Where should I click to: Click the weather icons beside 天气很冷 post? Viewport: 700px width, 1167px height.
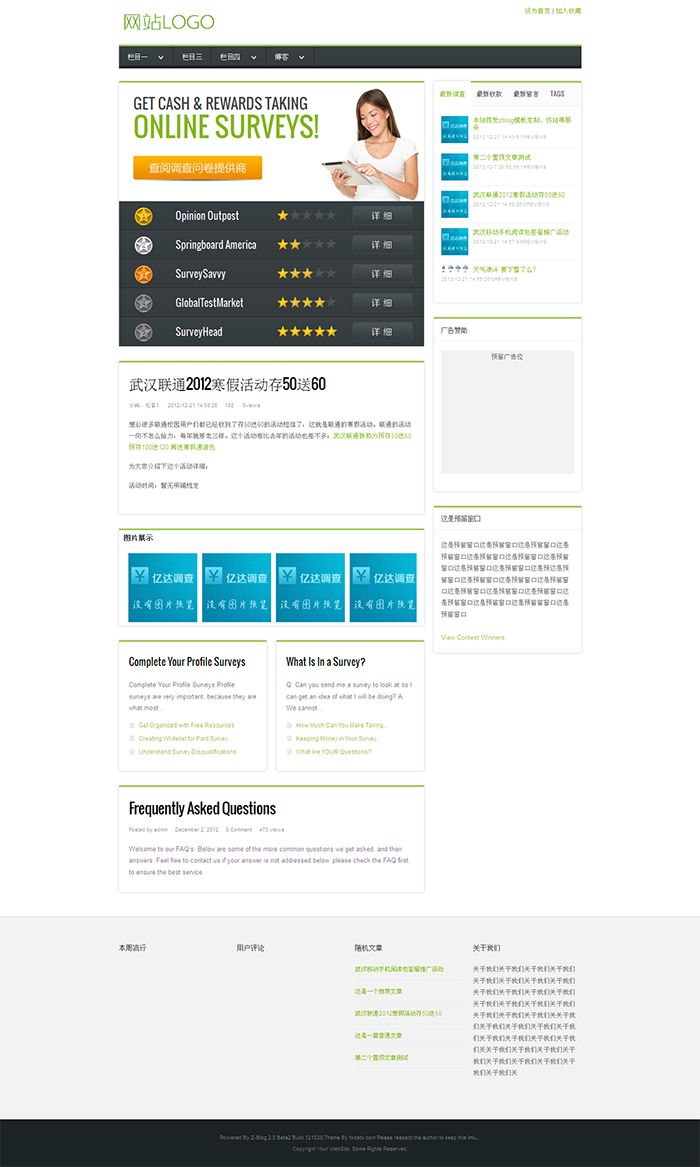tap(455, 269)
